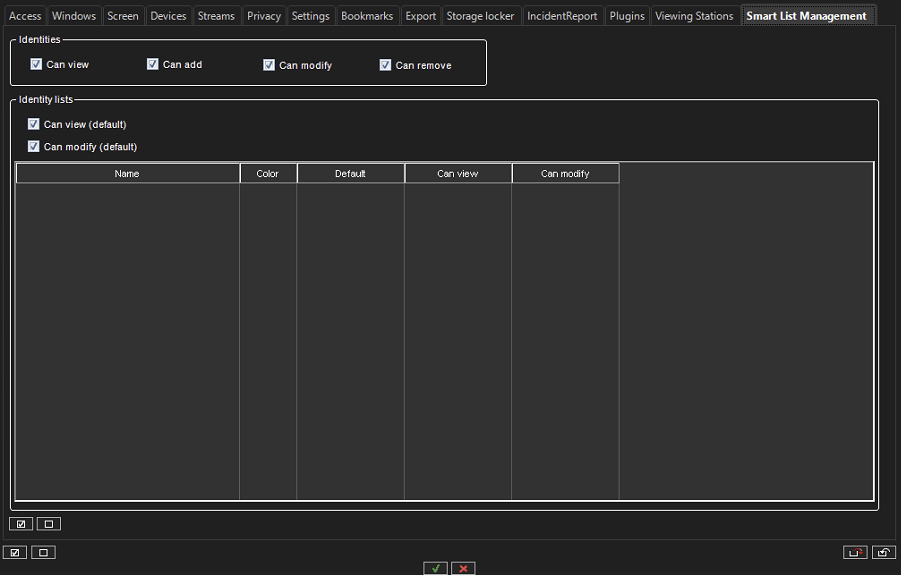Click check-all icon in the dialog footer row
This screenshot has height=575, width=901.
click(15, 553)
